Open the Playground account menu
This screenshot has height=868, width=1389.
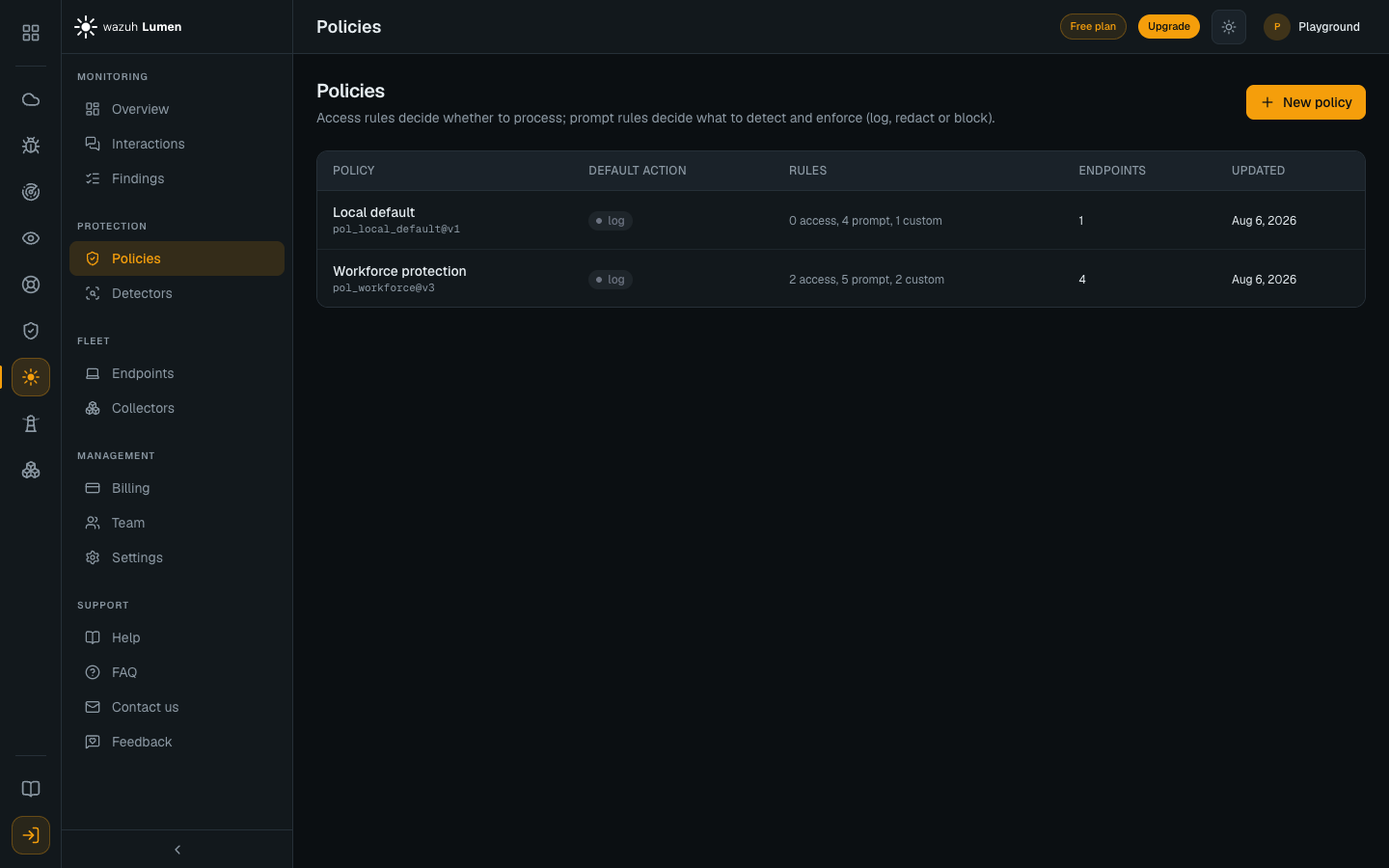click(1312, 27)
